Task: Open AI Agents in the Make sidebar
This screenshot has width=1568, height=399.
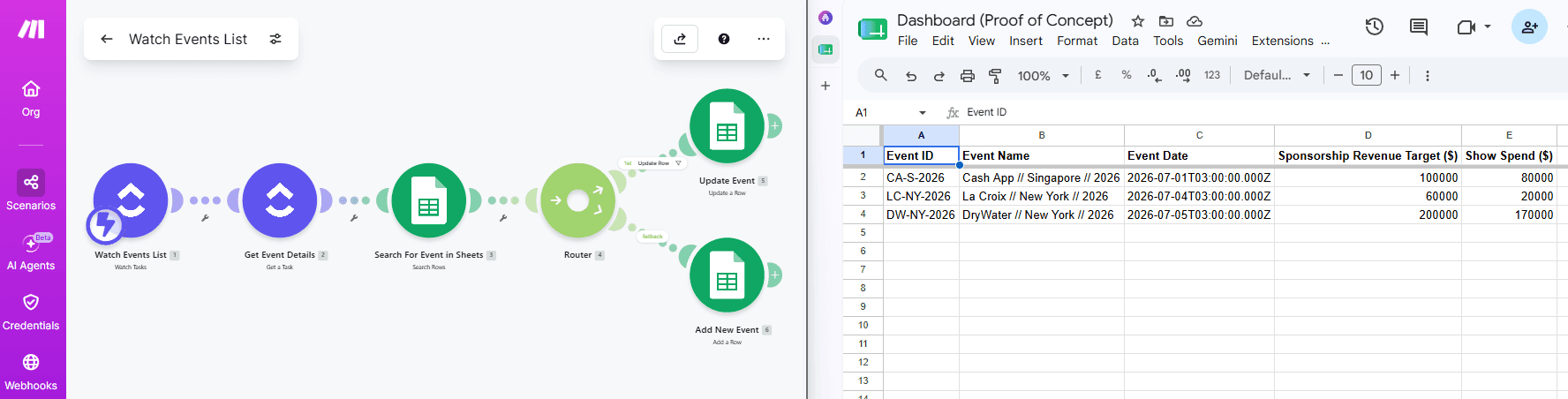Action: tap(31, 252)
